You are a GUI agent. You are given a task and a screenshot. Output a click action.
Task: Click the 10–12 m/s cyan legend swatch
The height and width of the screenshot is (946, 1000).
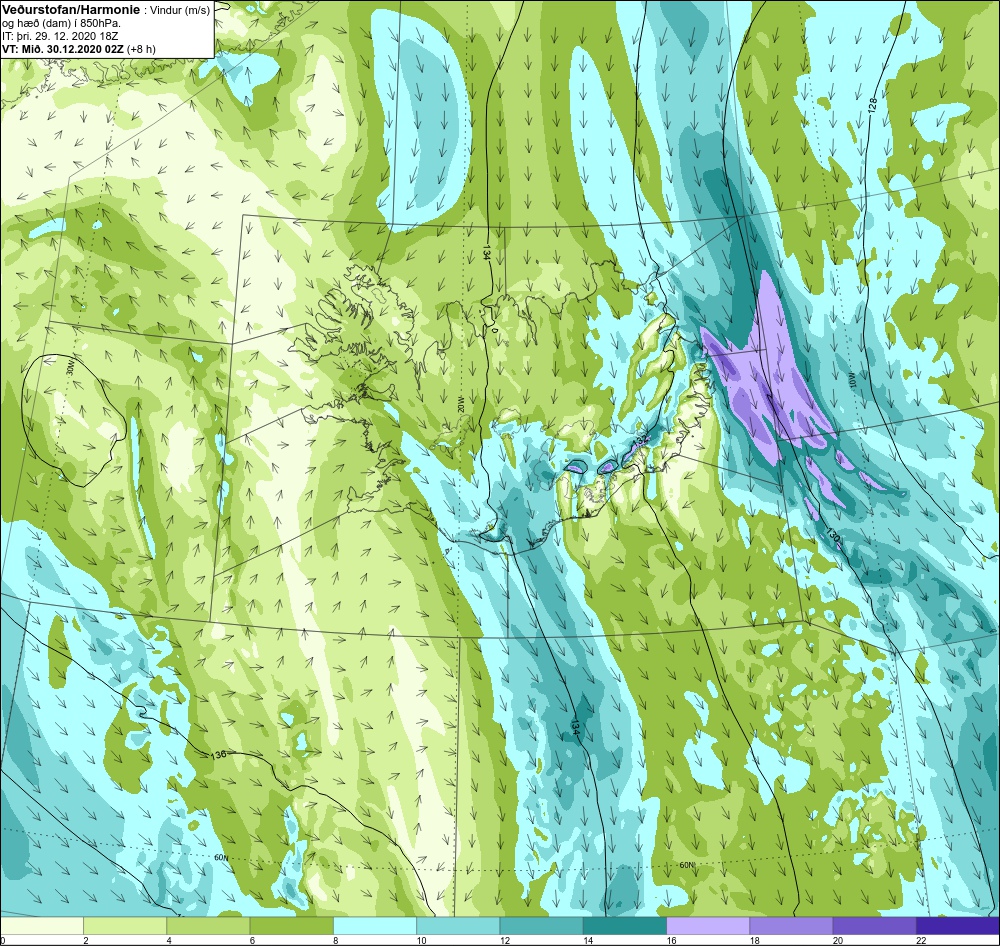coord(458,926)
